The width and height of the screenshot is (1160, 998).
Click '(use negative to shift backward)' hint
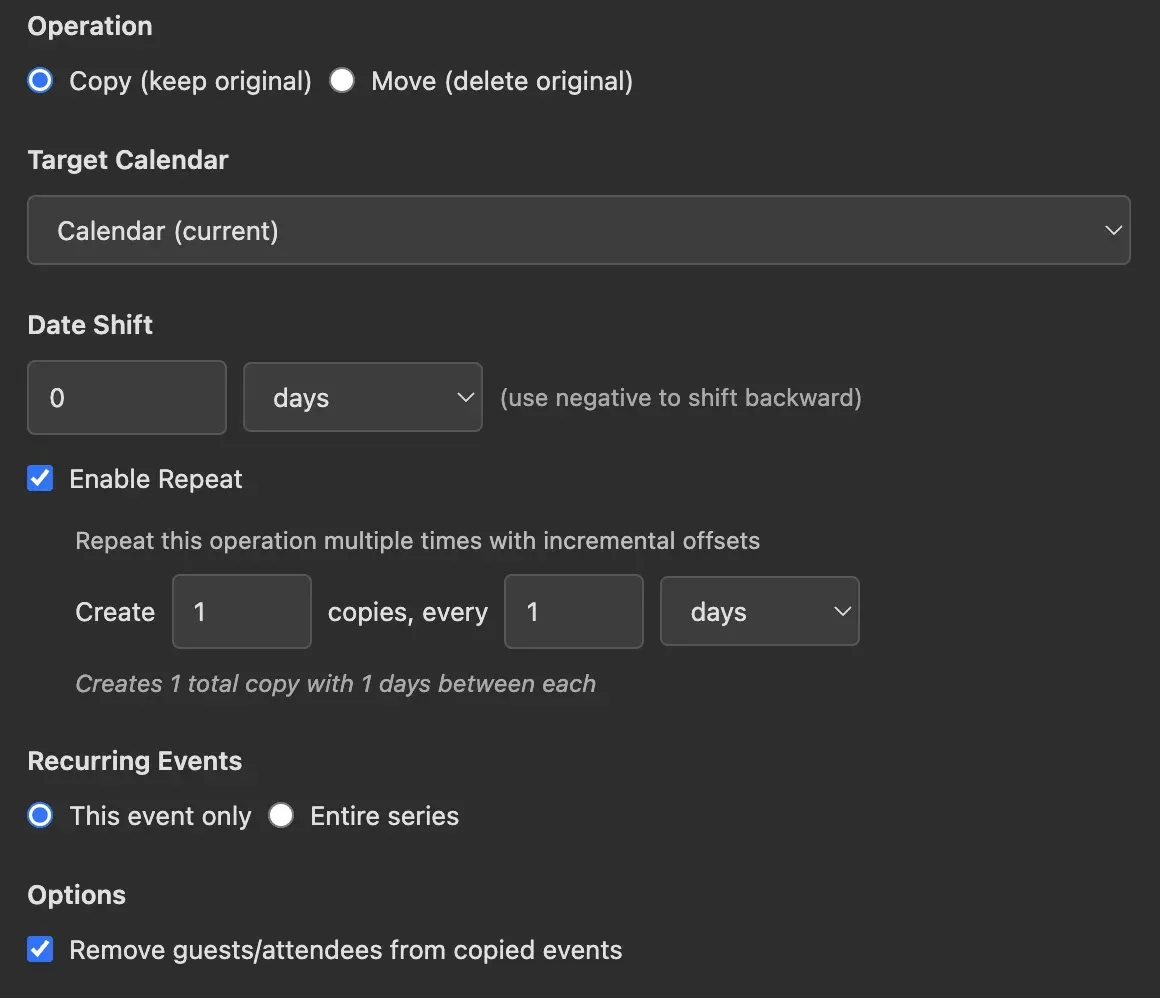tap(681, 398)
